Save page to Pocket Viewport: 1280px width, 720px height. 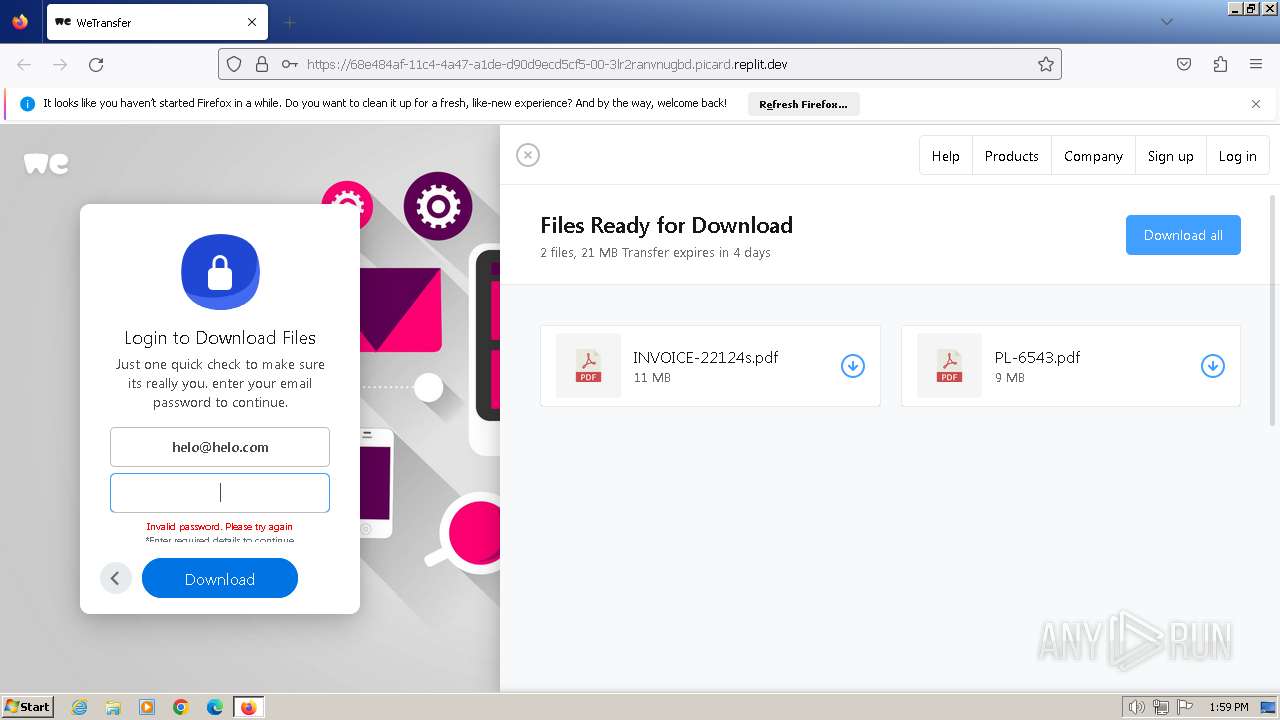(x=1184, y=64)
